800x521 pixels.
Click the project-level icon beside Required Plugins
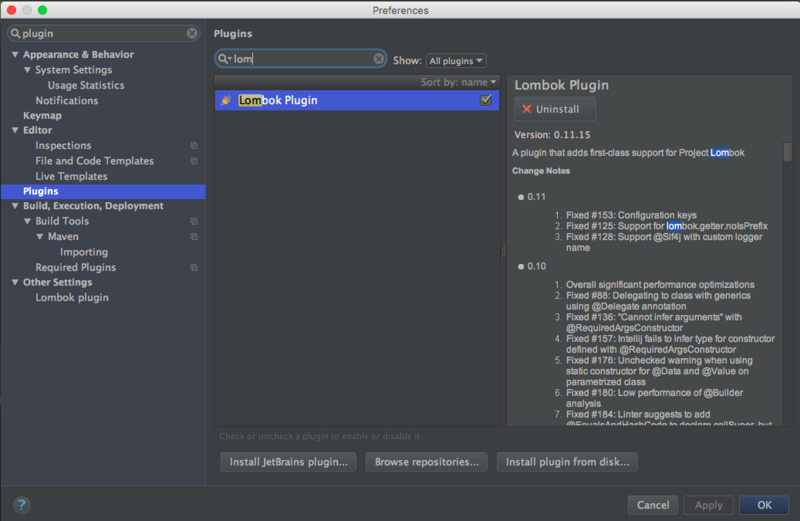(194, 267)
